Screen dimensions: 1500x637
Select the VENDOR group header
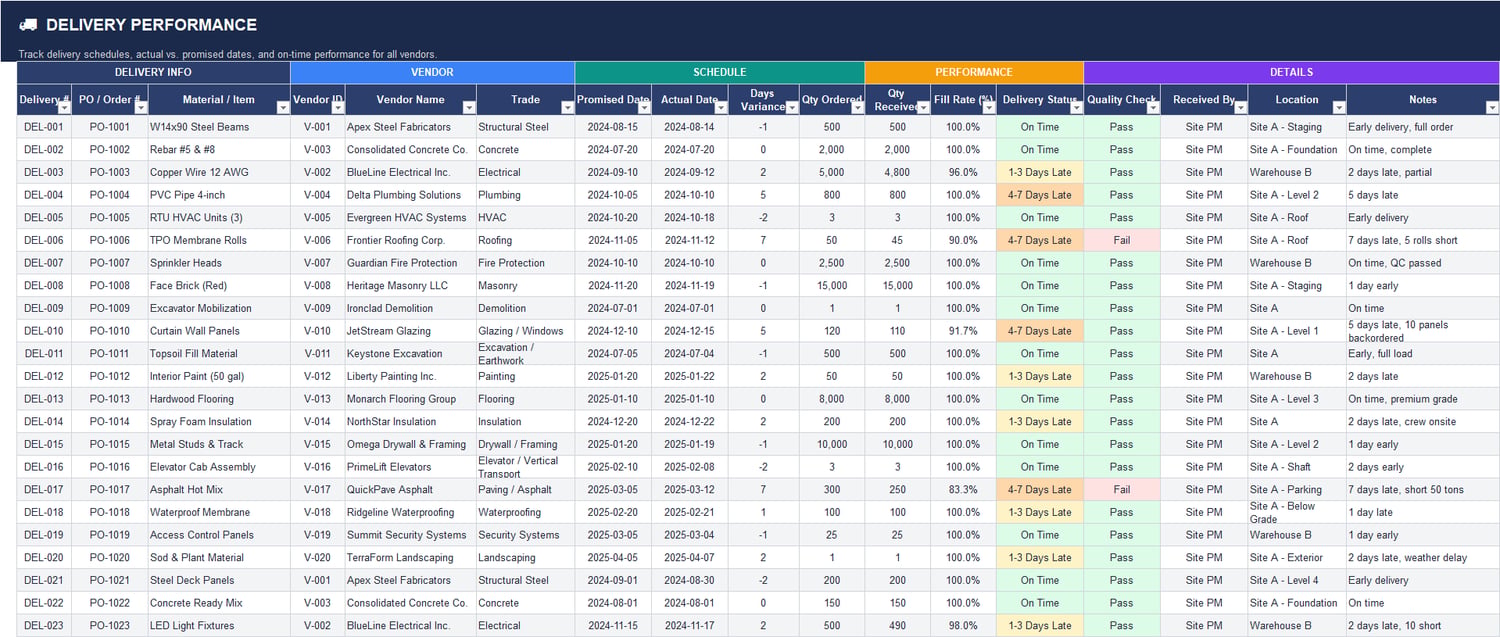[432, 72]
